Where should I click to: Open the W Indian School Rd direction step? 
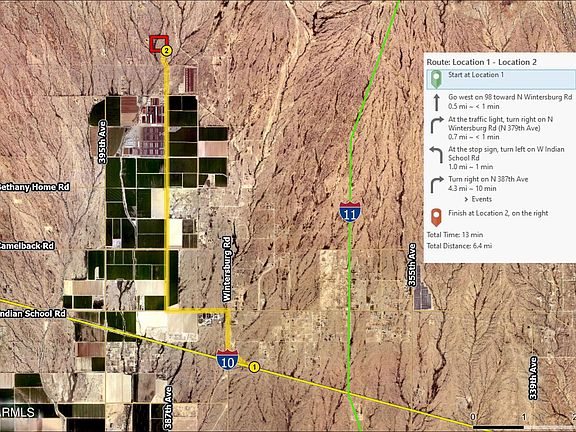click(x=501, y=158)
